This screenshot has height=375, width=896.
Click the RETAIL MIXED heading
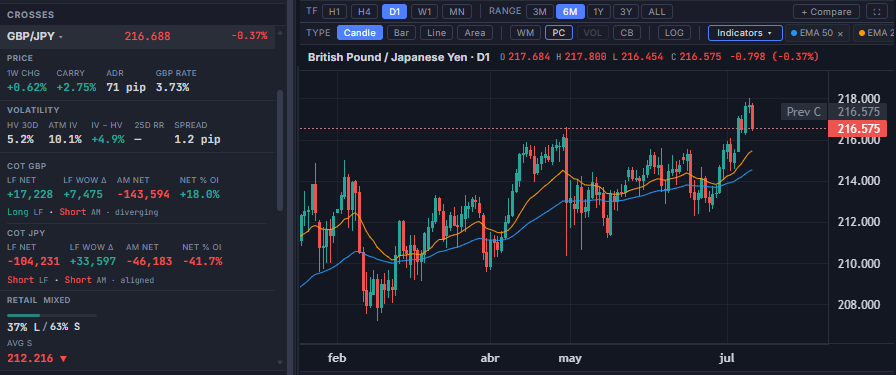39,300
